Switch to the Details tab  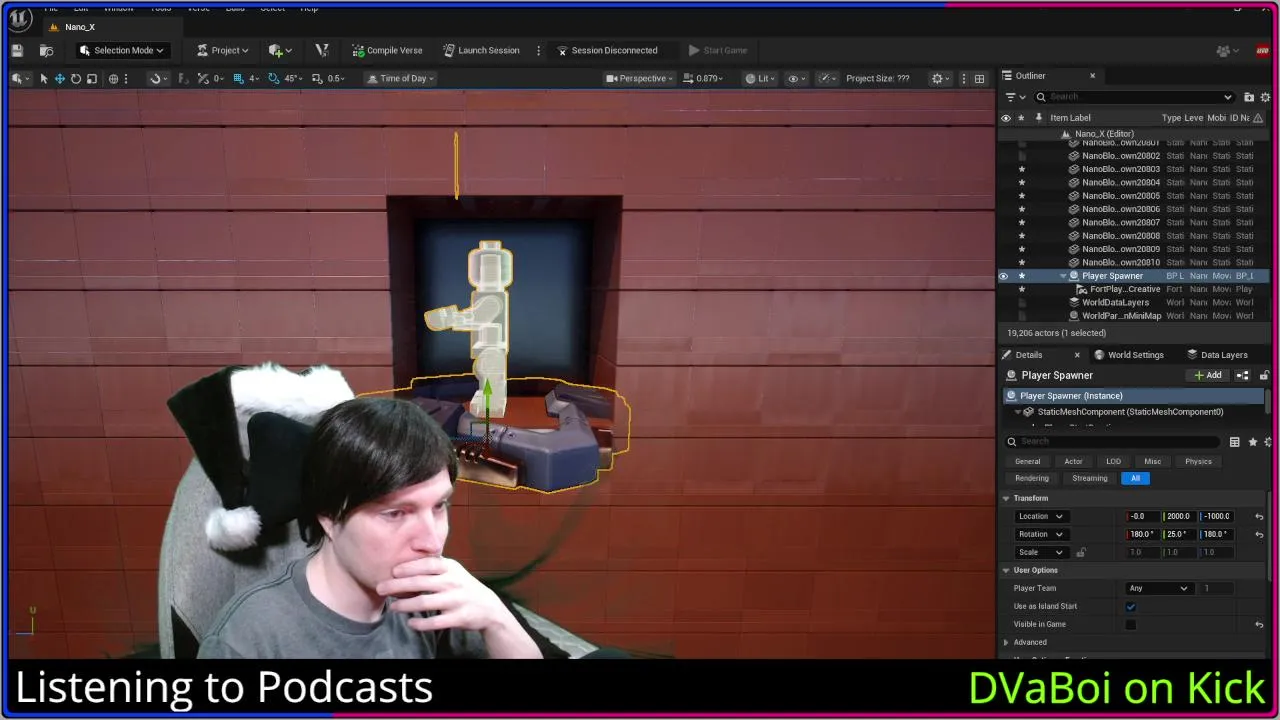[x=1028, y=355]
